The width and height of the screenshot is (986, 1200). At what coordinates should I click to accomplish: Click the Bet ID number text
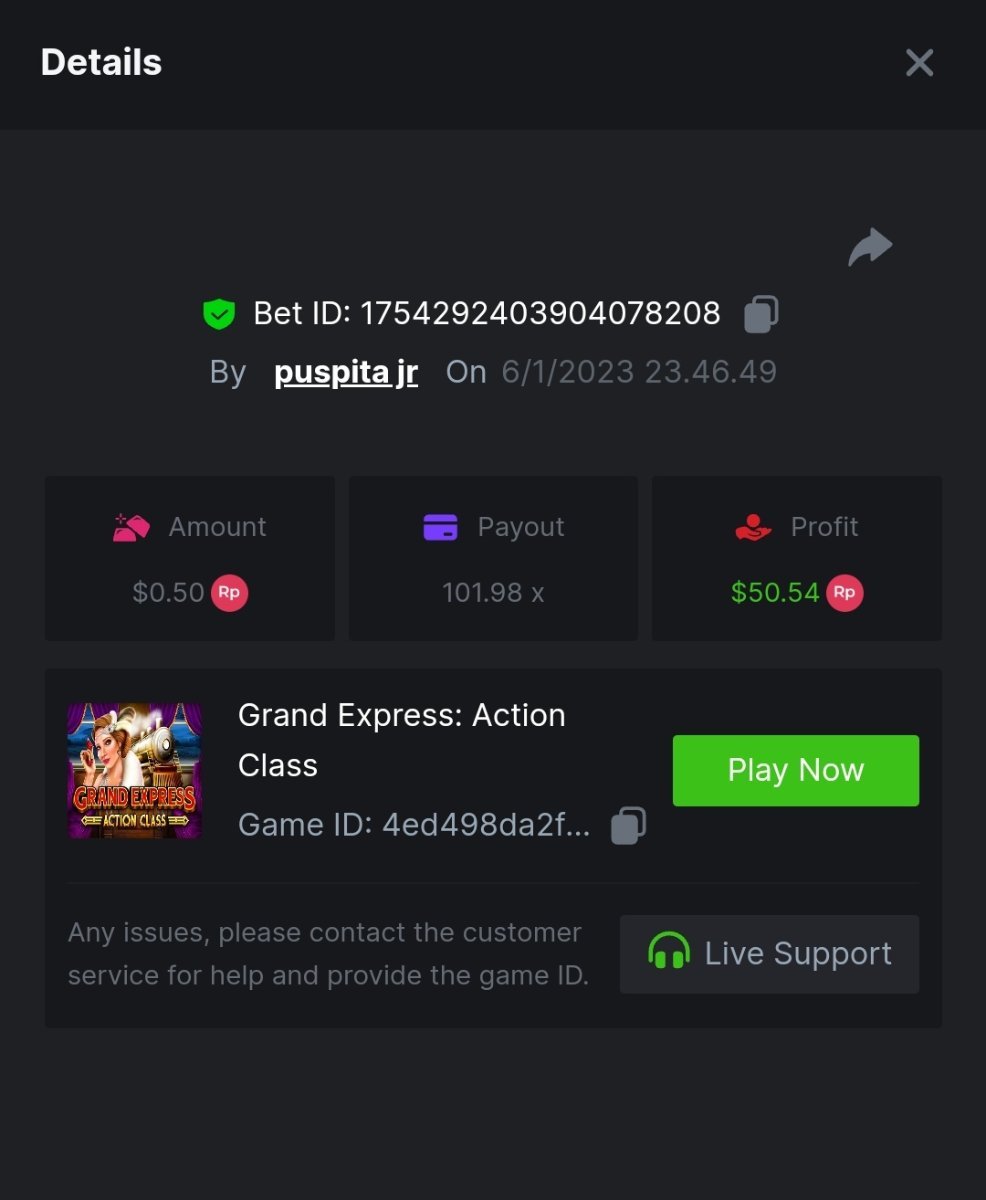540,314
